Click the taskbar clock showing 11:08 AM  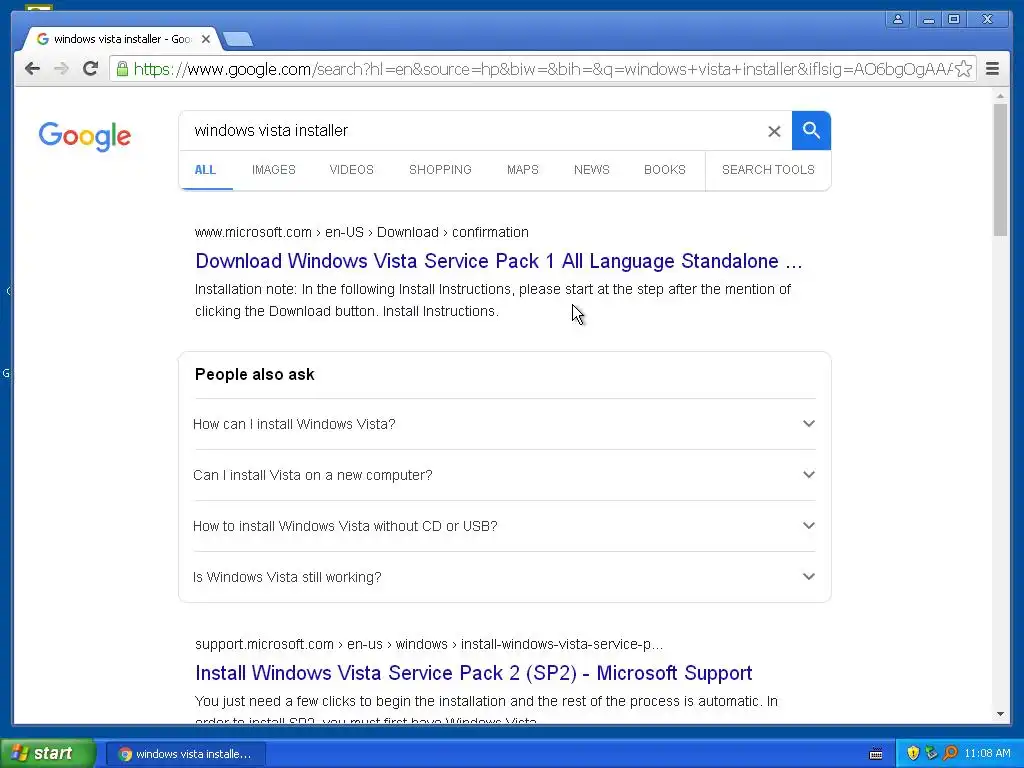pyautogui.click(x=987, y=753)
